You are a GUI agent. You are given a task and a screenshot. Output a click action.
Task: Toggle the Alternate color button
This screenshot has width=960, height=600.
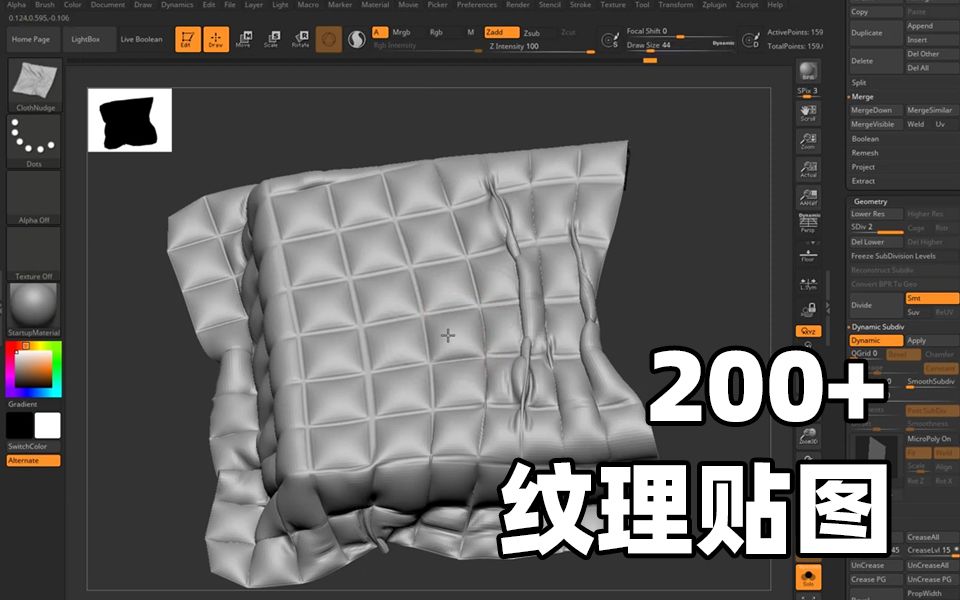click(x=34, y=460)
